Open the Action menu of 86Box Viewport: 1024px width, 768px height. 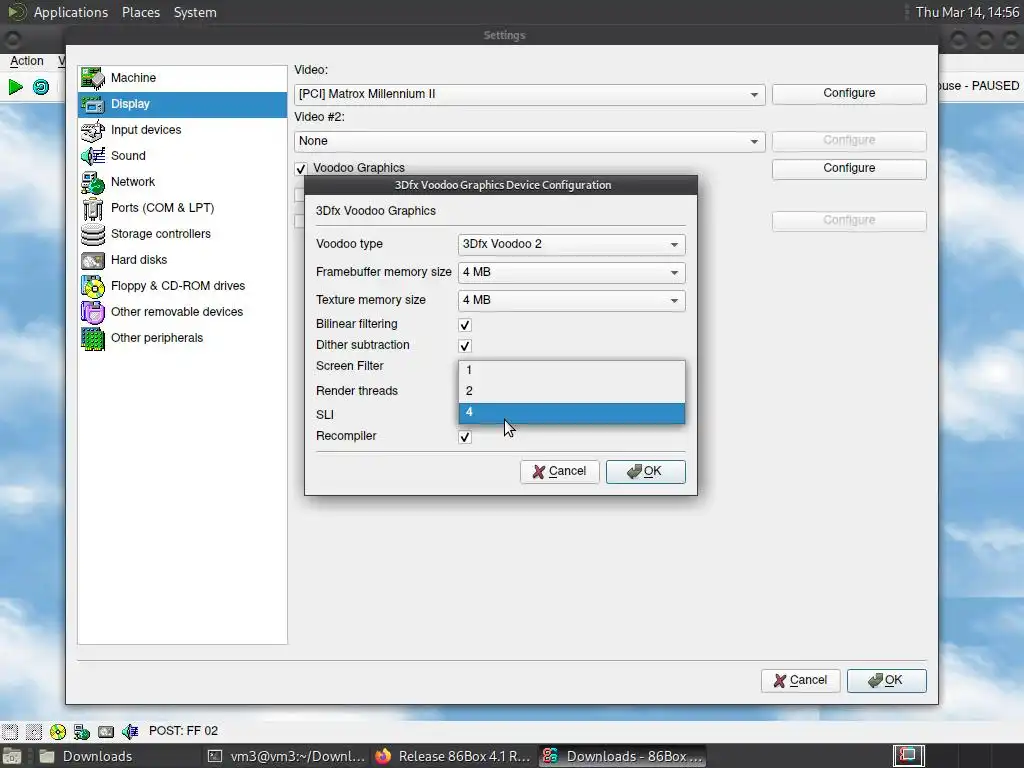coord(27,61)
